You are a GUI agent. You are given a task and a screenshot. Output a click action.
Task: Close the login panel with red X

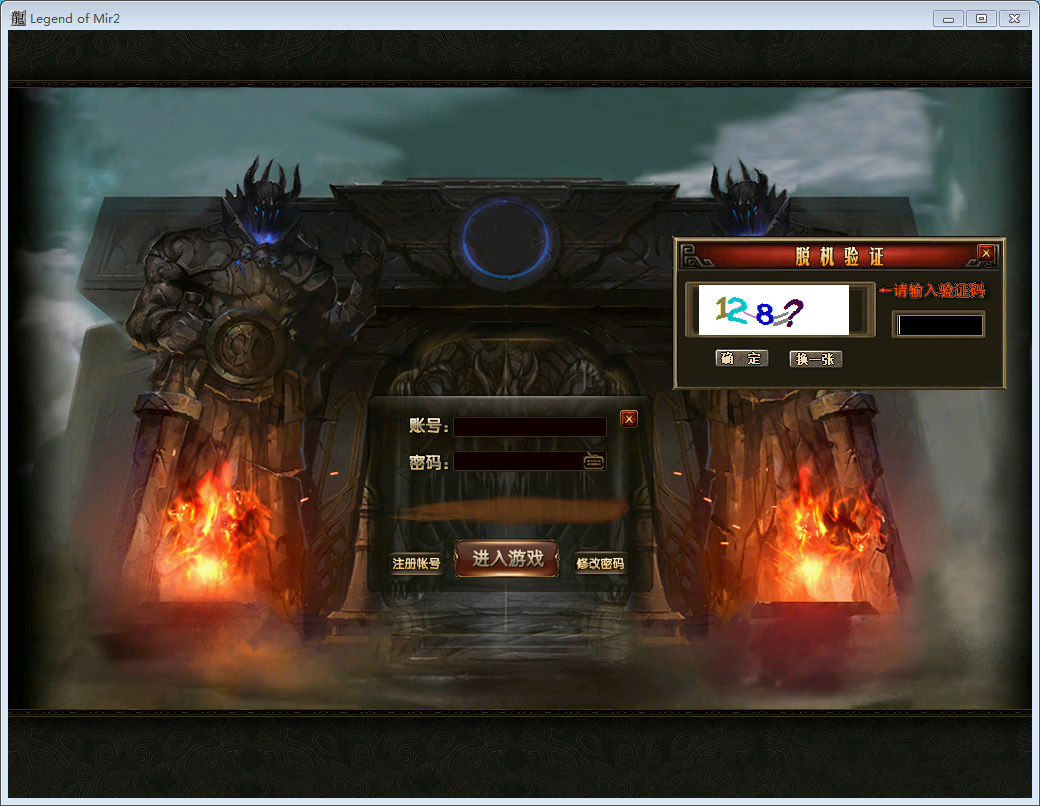(x=629, y=419)
